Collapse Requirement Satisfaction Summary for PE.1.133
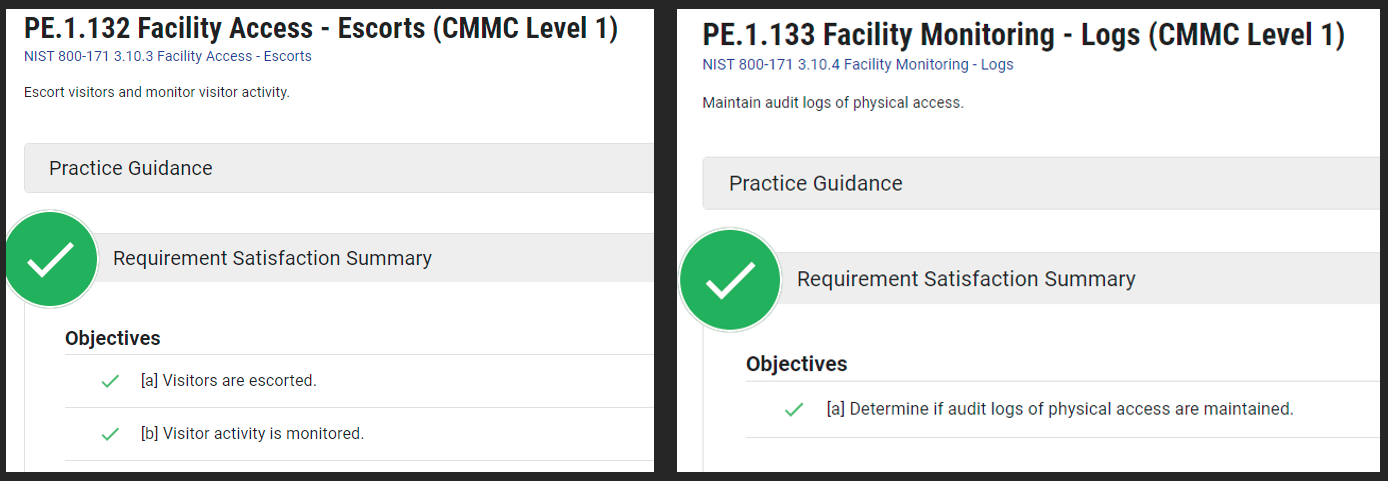The height and width of the screenshot is (481, 1388). (966, 279)
